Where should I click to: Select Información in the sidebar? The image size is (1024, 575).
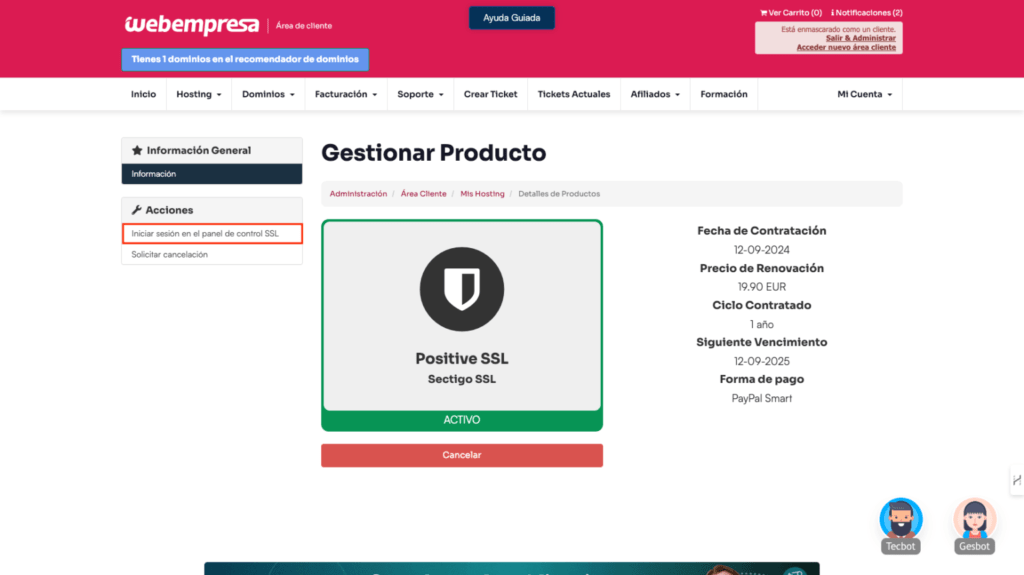212,174
